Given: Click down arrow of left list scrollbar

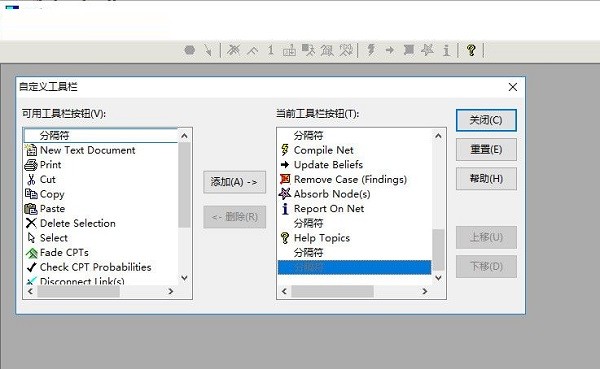Looking at the screenshot, I should pos(184,278).
